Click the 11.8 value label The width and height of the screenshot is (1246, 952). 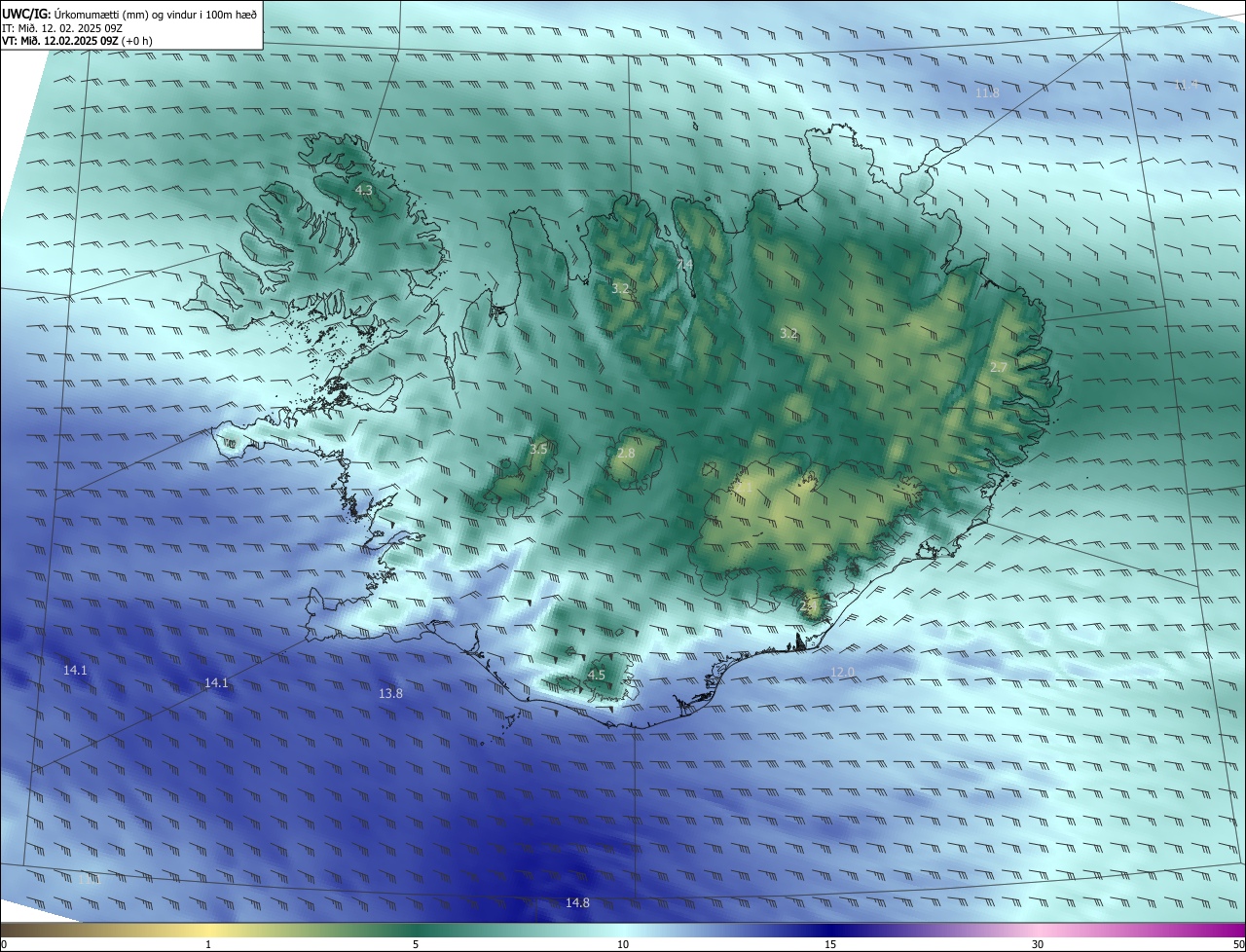[x=987, y=93]
